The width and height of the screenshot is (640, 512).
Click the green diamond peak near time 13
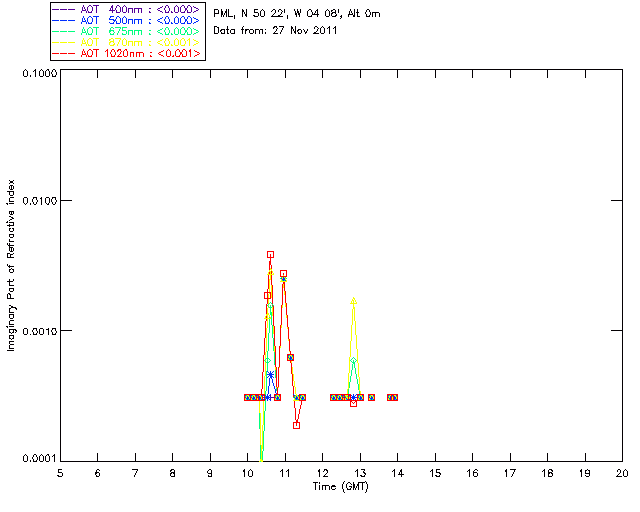pyautogui.click(x=353, y=361)
